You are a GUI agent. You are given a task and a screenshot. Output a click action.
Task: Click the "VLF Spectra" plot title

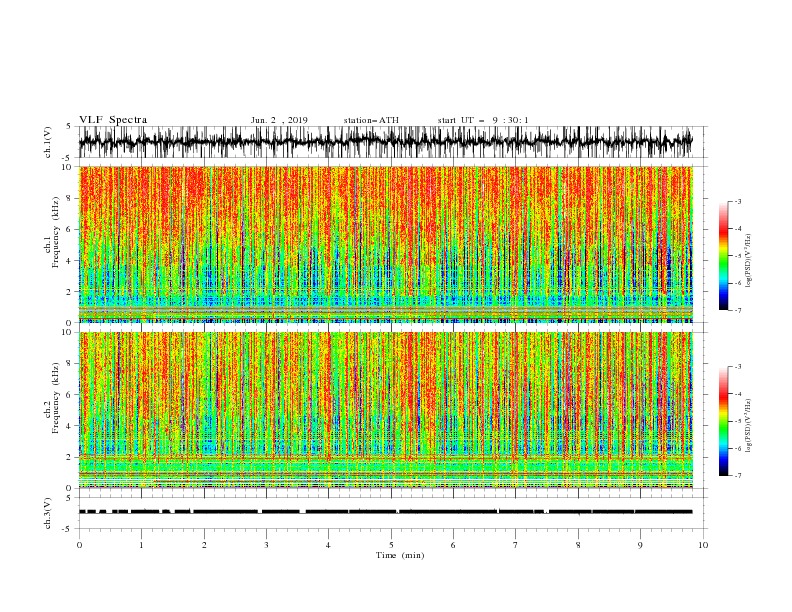pos(113,120)
